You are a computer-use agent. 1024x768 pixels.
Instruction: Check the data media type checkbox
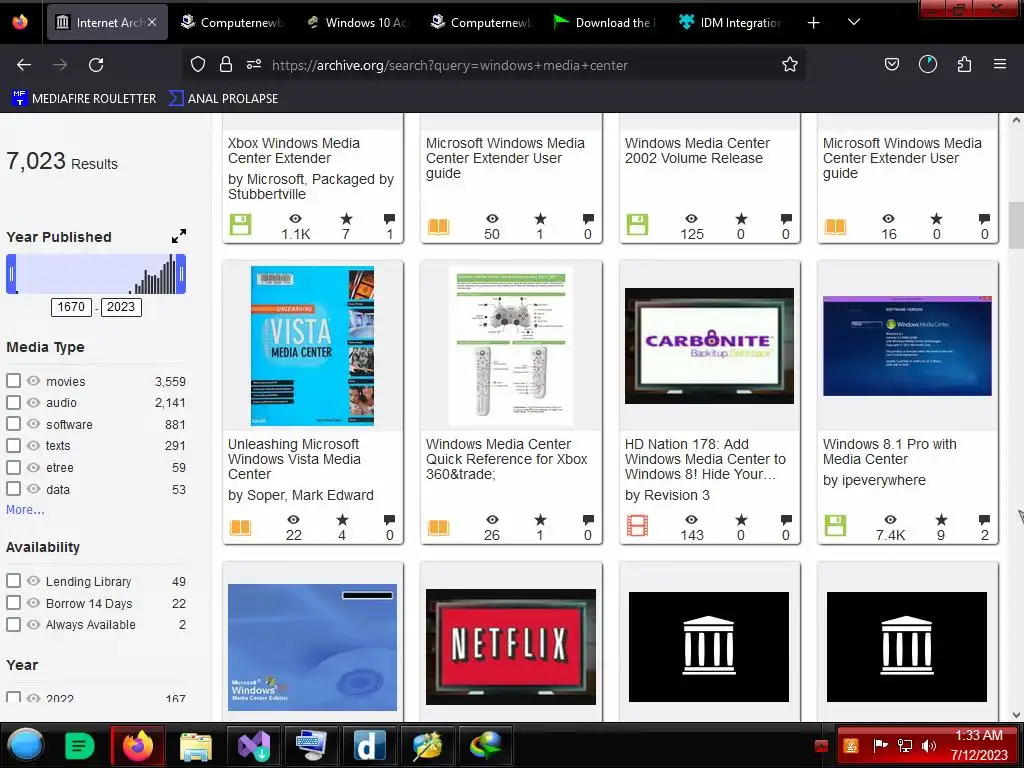point(13,489)
